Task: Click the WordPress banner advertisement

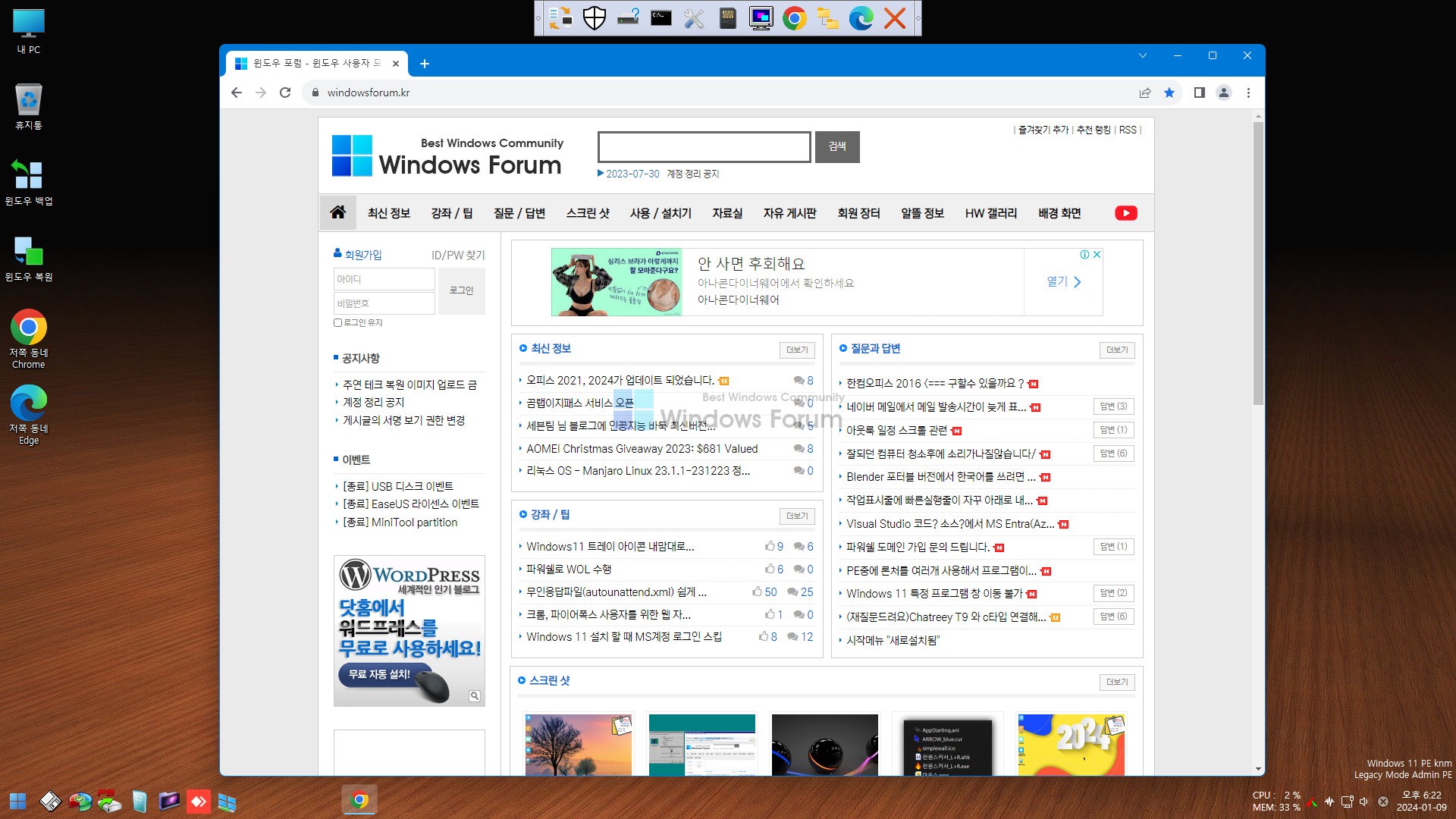Action: pyautogui.click(x=409, y=631)
